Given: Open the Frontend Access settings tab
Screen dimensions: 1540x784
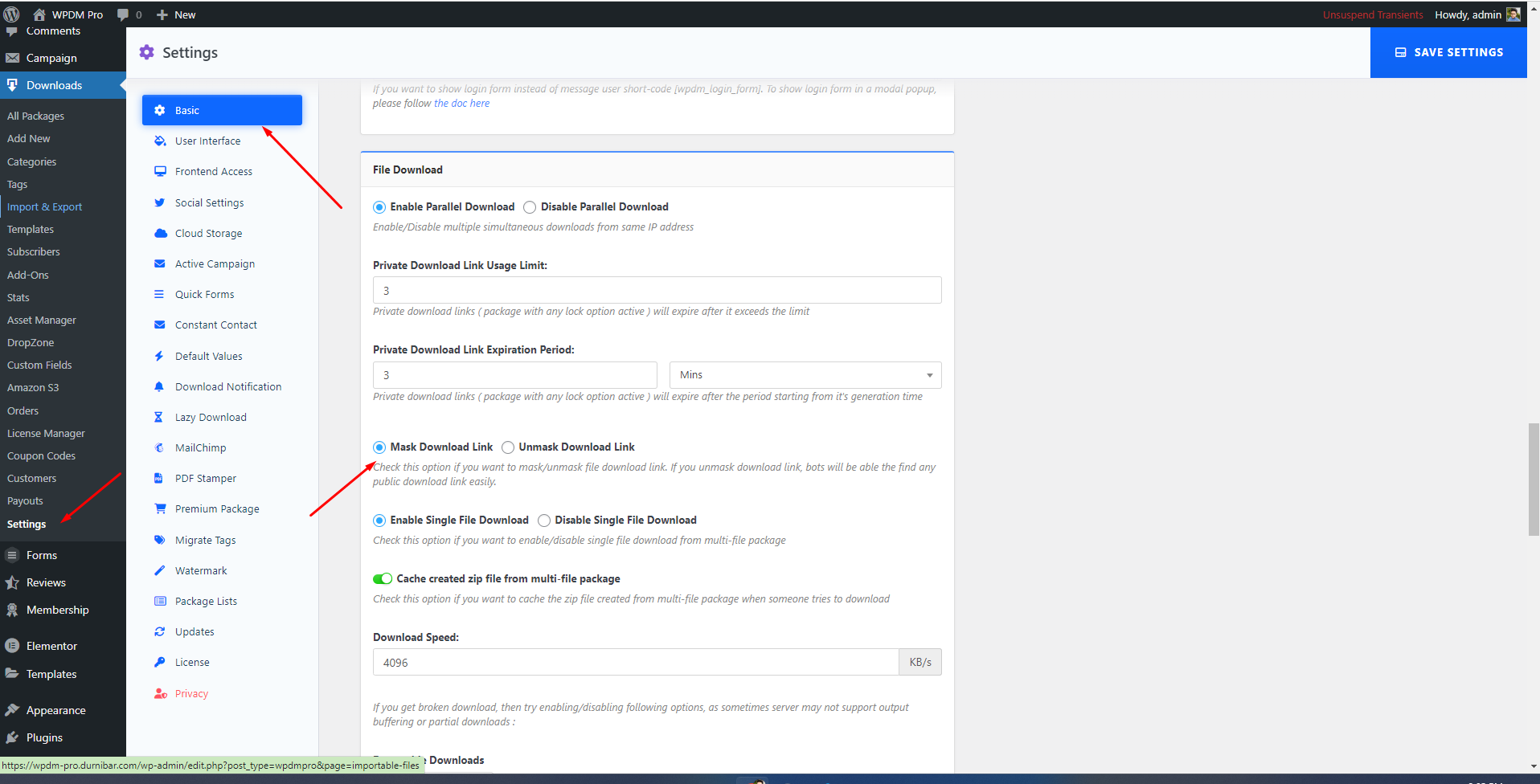Looking at the screenshot, I should (x=222, y=171).
